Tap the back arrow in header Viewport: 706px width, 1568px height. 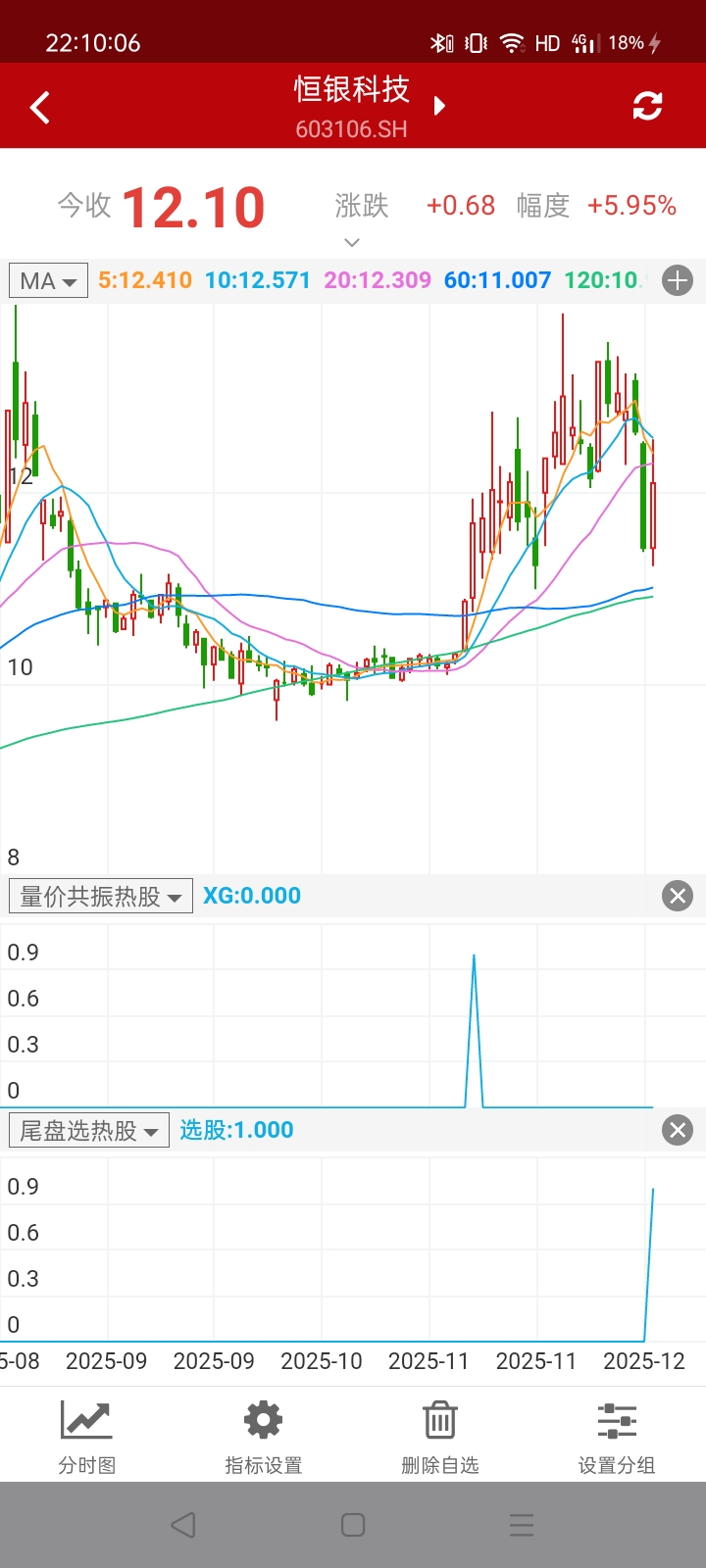tap(40, 107)
